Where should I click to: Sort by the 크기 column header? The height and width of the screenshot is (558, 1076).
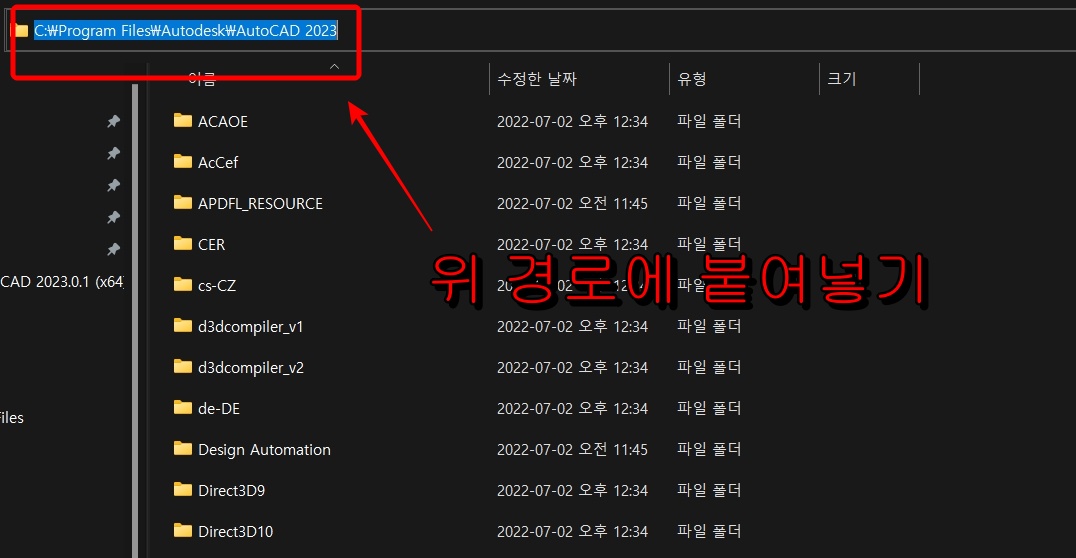point(841,79)
